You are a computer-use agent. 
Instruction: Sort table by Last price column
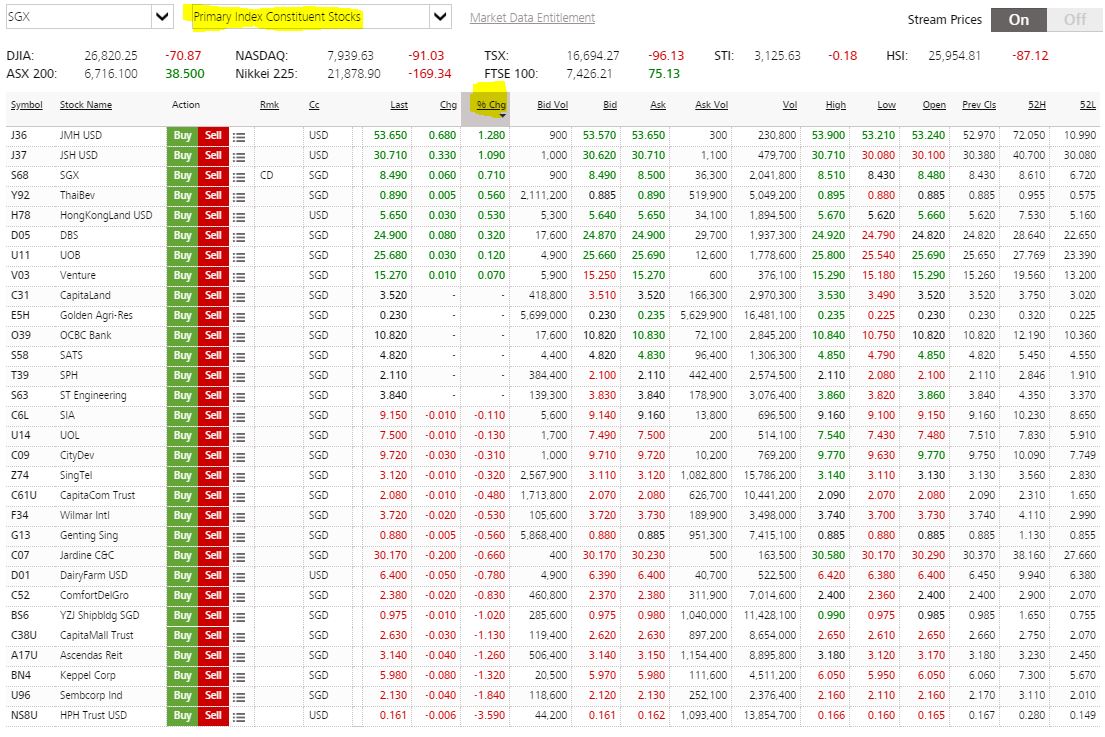pyautogui.click(x=399, y=105)
